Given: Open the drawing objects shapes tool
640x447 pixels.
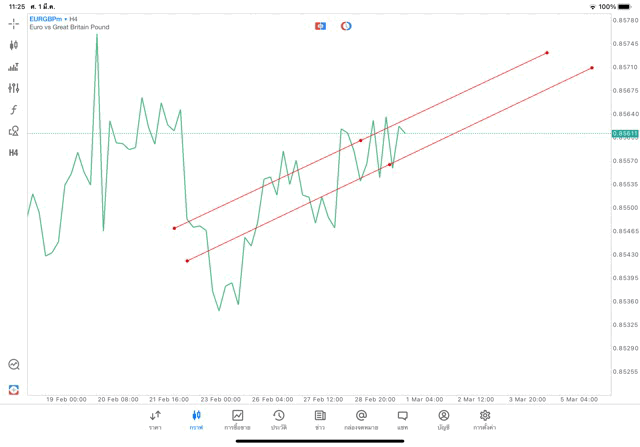Looking at the screenshot, I should (x=14, y=131).
